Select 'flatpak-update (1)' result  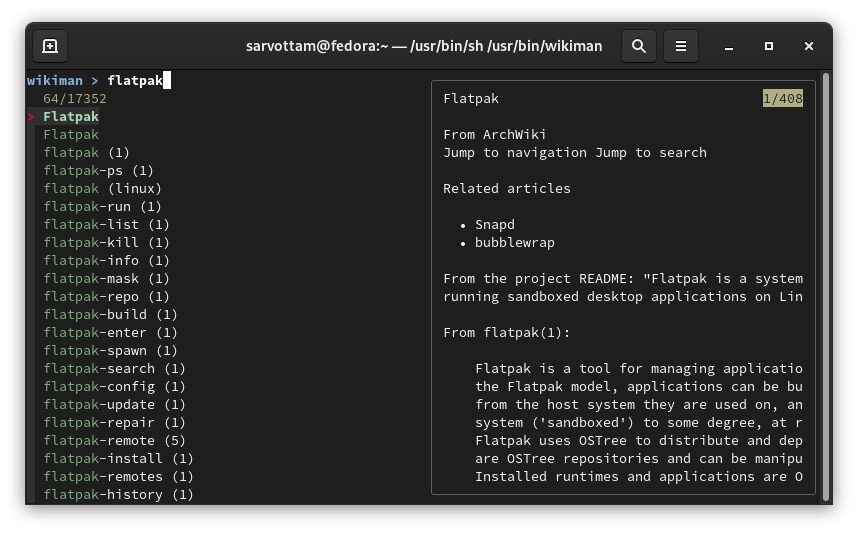(114, 405)
